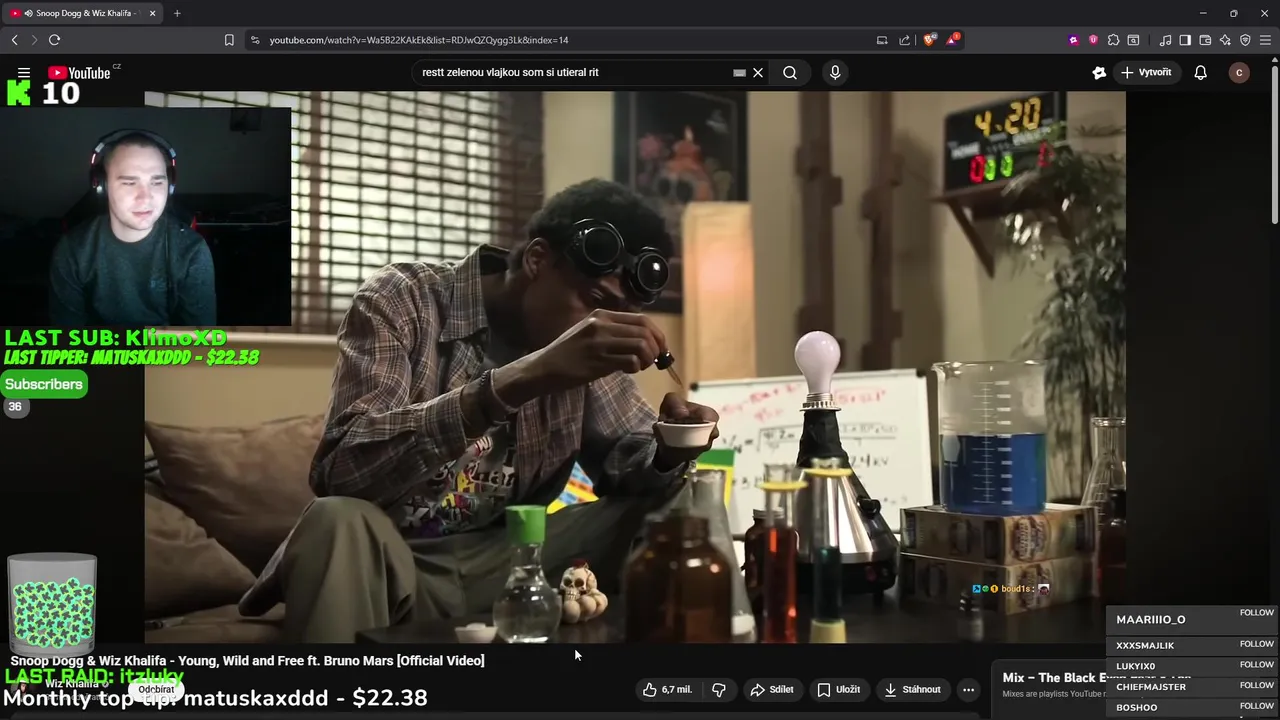Click the video title text
This screenshot has width=1280, height=720.
click(247, 660)
